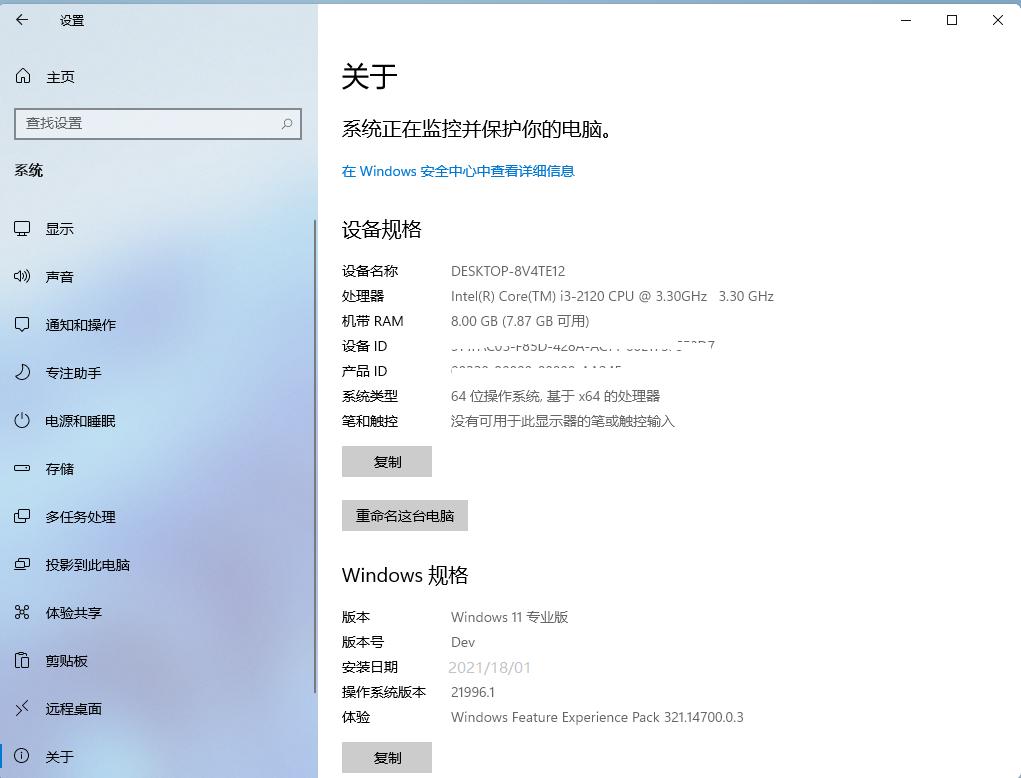Click 8.00 GB RAM value

tap(520, 321)
